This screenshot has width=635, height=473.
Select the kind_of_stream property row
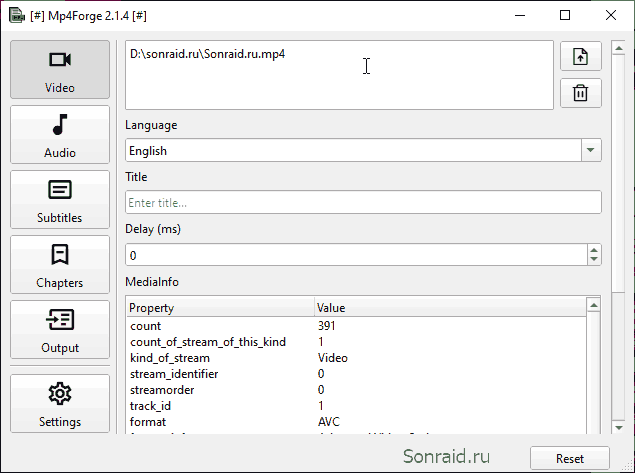(x=356, y=358)
